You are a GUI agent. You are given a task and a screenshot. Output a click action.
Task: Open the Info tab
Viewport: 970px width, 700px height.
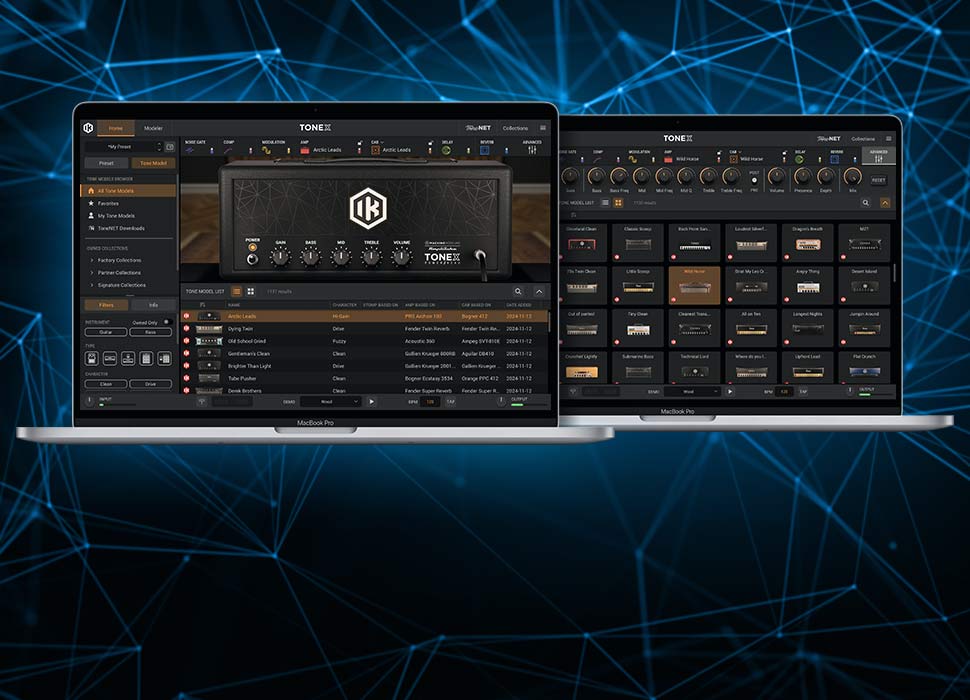coord(153,305)
